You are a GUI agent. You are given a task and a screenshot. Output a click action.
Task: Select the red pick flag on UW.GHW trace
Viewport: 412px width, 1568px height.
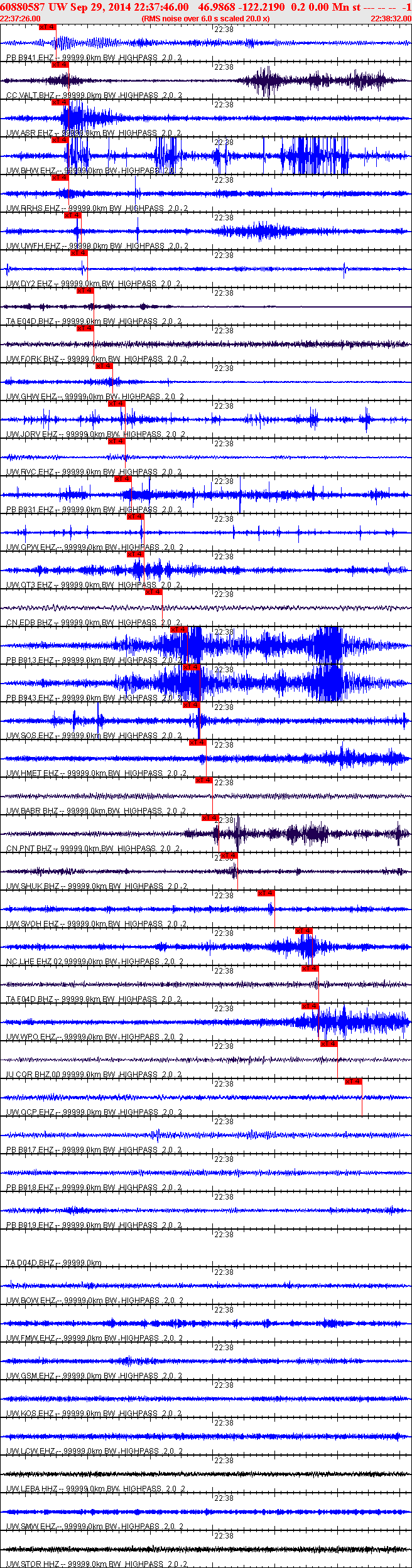click(104, 366)
